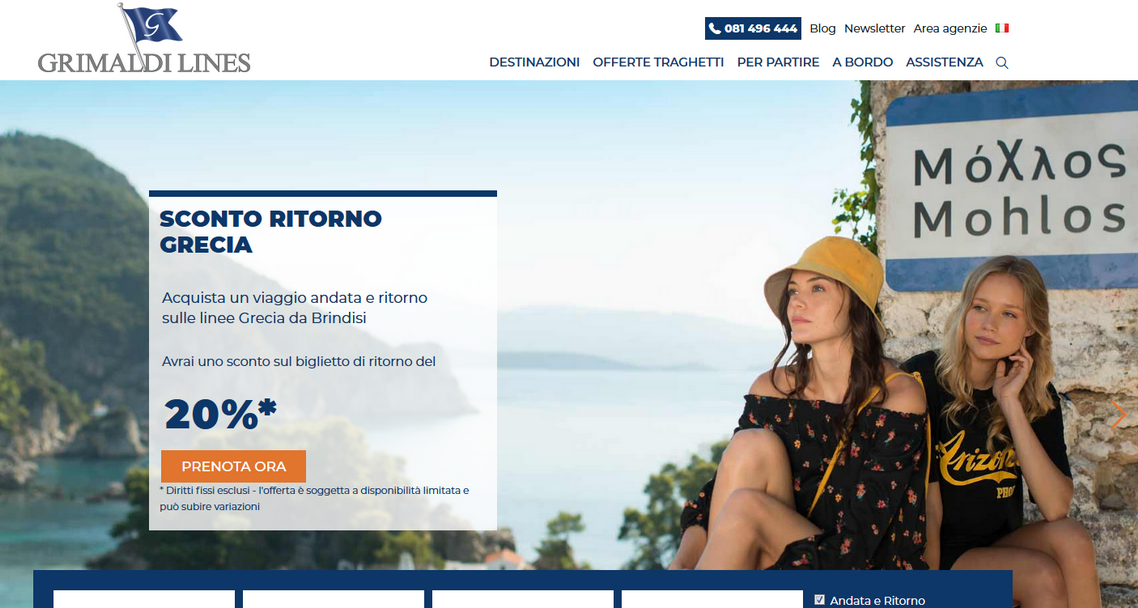Click the Sconto Ritorno Grecia headline
Viewport: 1138px width, 608px height.
coord(270,231)
